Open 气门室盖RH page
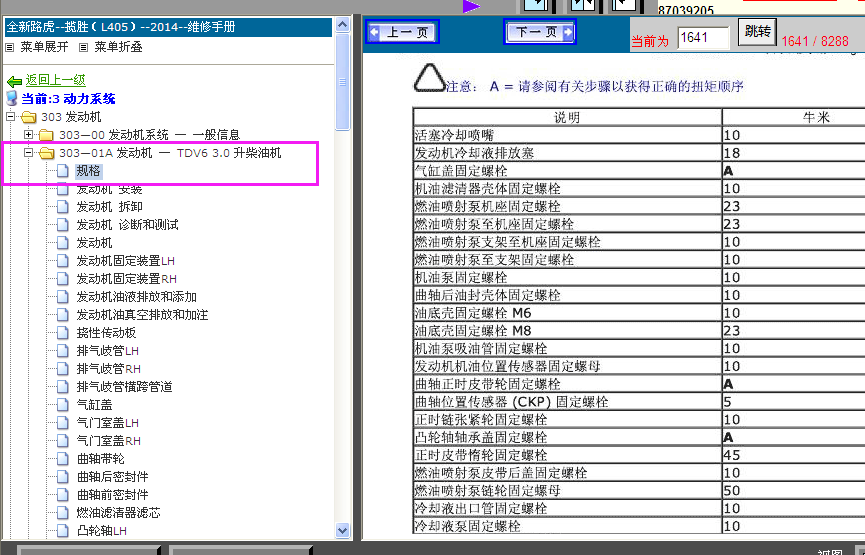The width and height of the screenshot is (865, 555). [x=109, y=441]
